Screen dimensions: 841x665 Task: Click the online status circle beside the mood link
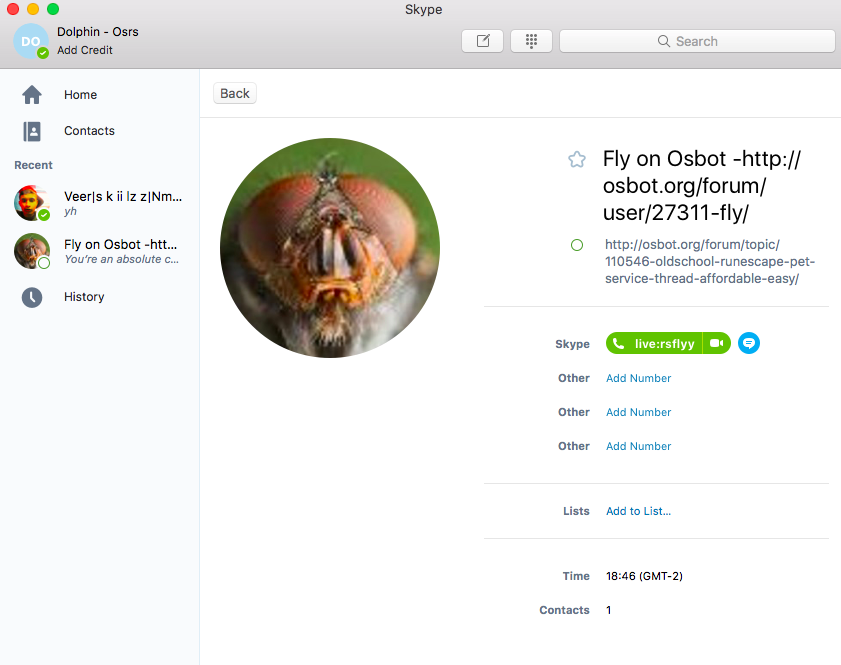(x=577, y=245)
